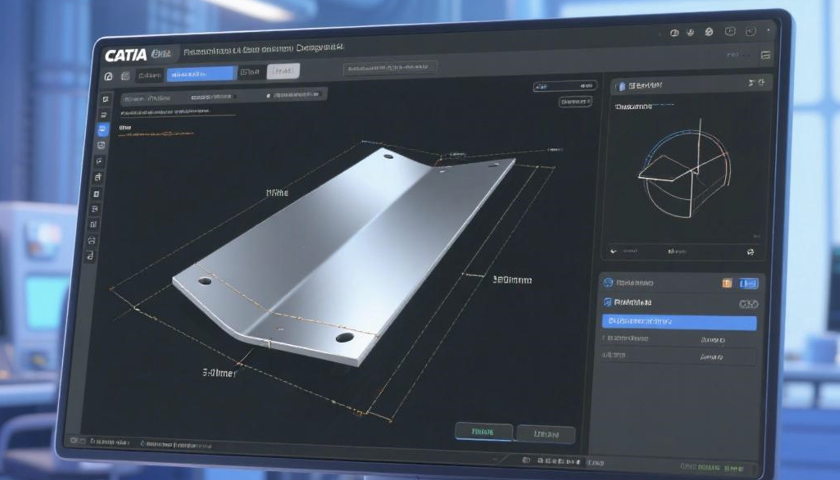
Task: Click the highlighted blue icon in left sidebar
Action: pos(101,130)
